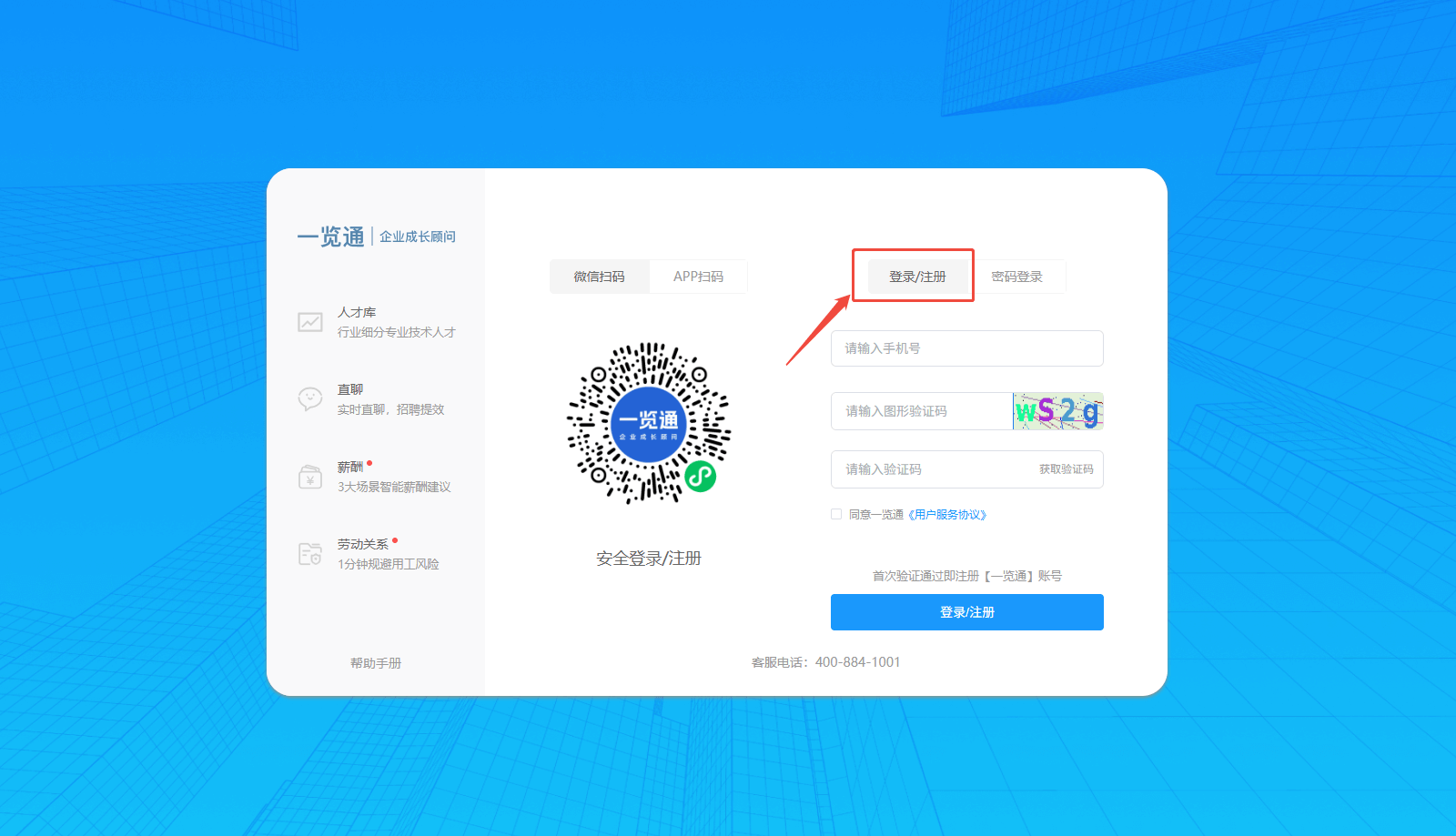Refresh the captcha image wS2g
1456x836 pixels.
[1058, 411]
